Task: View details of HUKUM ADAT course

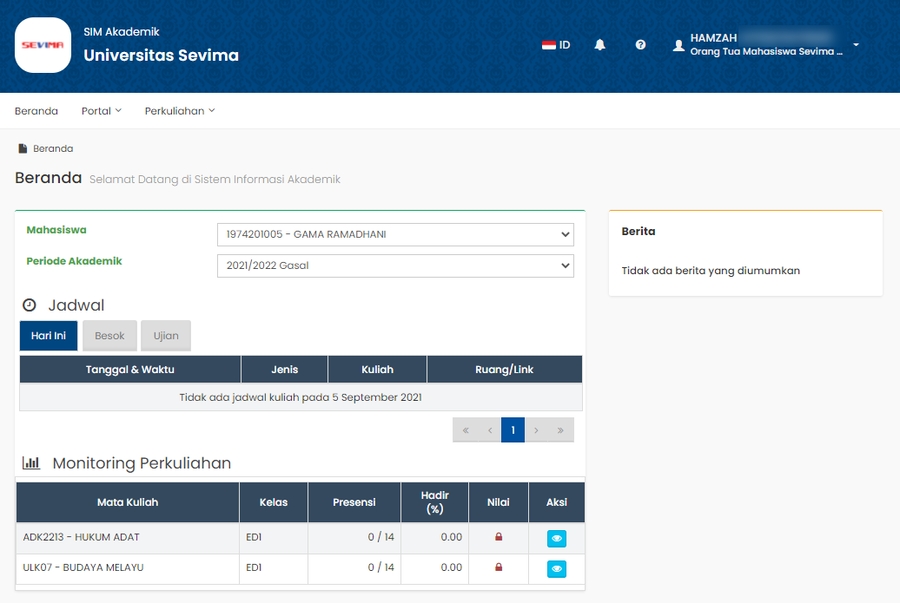Action: [x=557, y=539]
